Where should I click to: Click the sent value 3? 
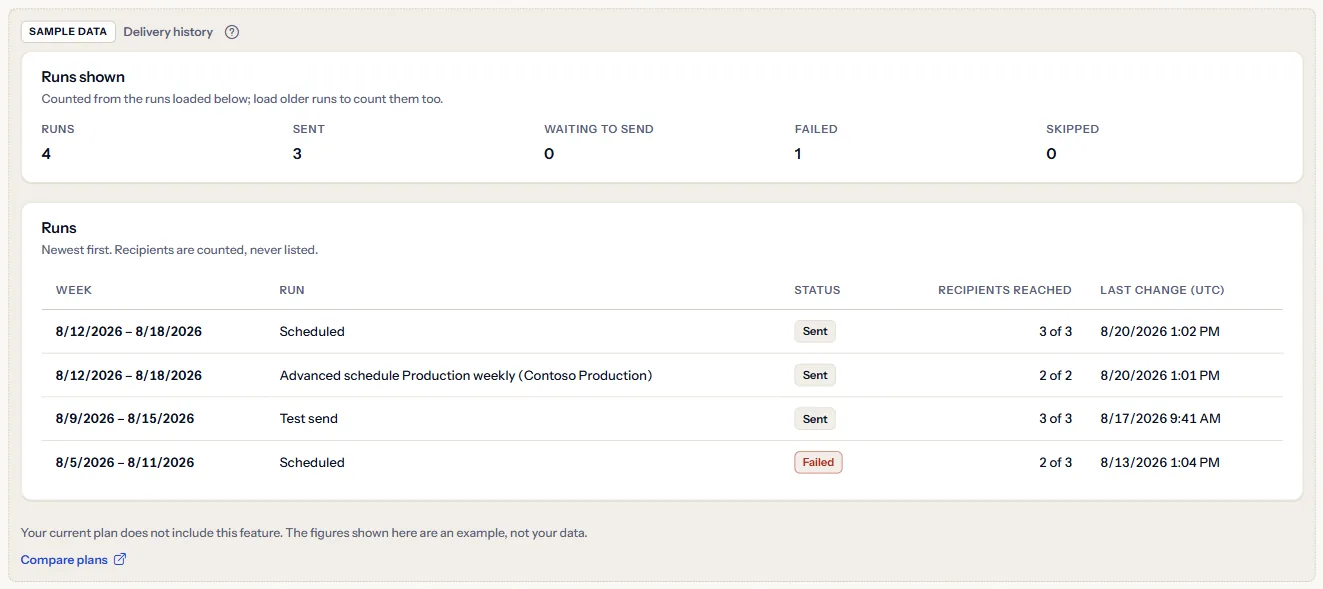tap(297, 154)
